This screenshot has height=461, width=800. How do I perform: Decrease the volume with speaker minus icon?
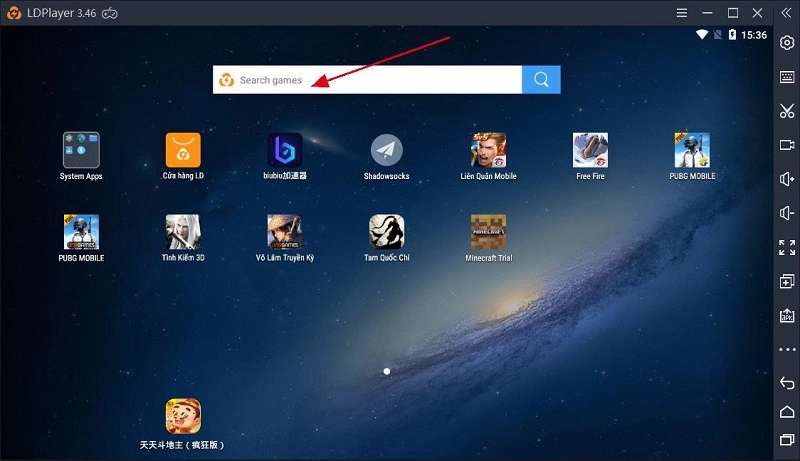click(x=787, y=213)
